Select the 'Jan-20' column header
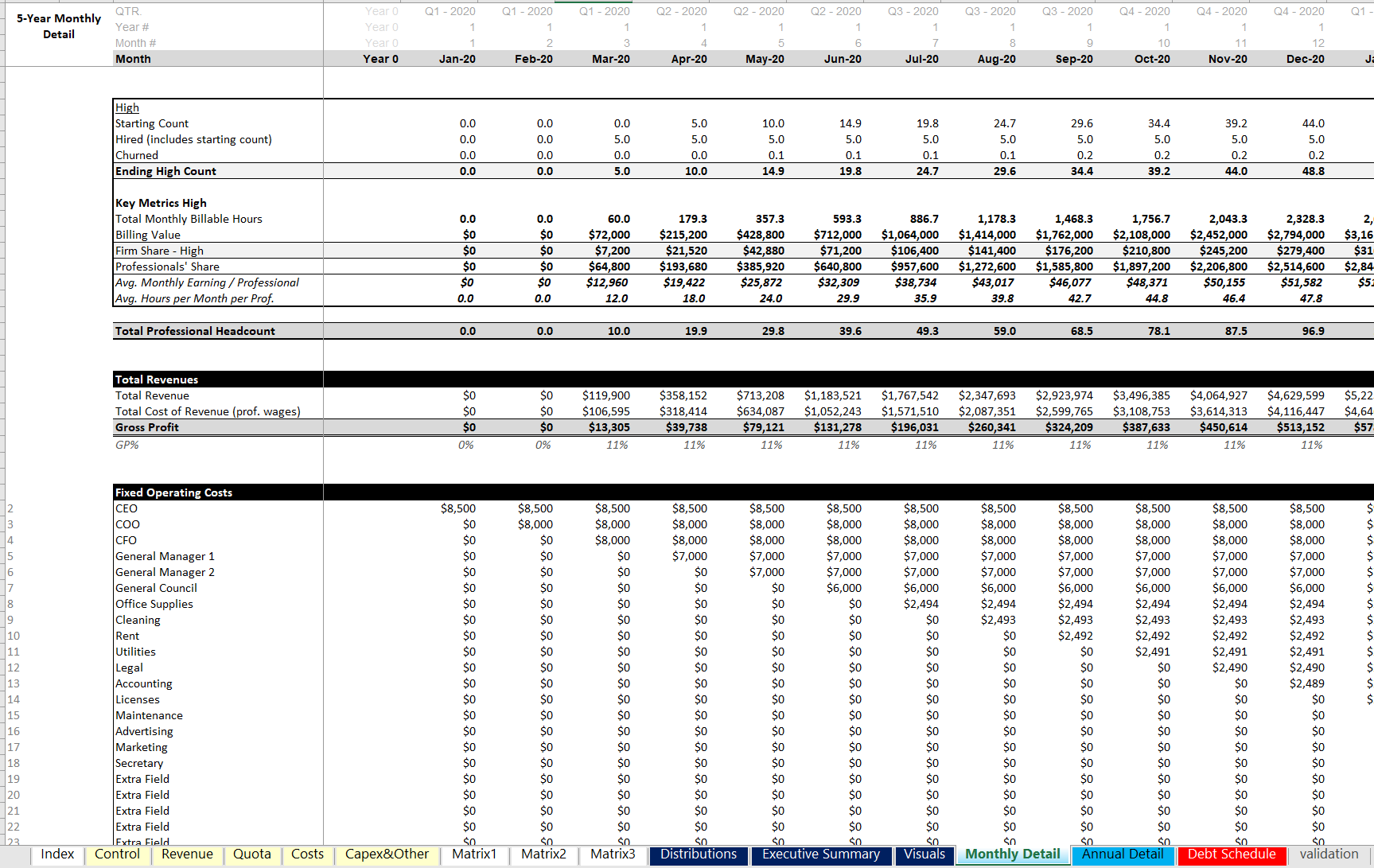Viewport: 1374px width, 868px height. click(457, 59)
